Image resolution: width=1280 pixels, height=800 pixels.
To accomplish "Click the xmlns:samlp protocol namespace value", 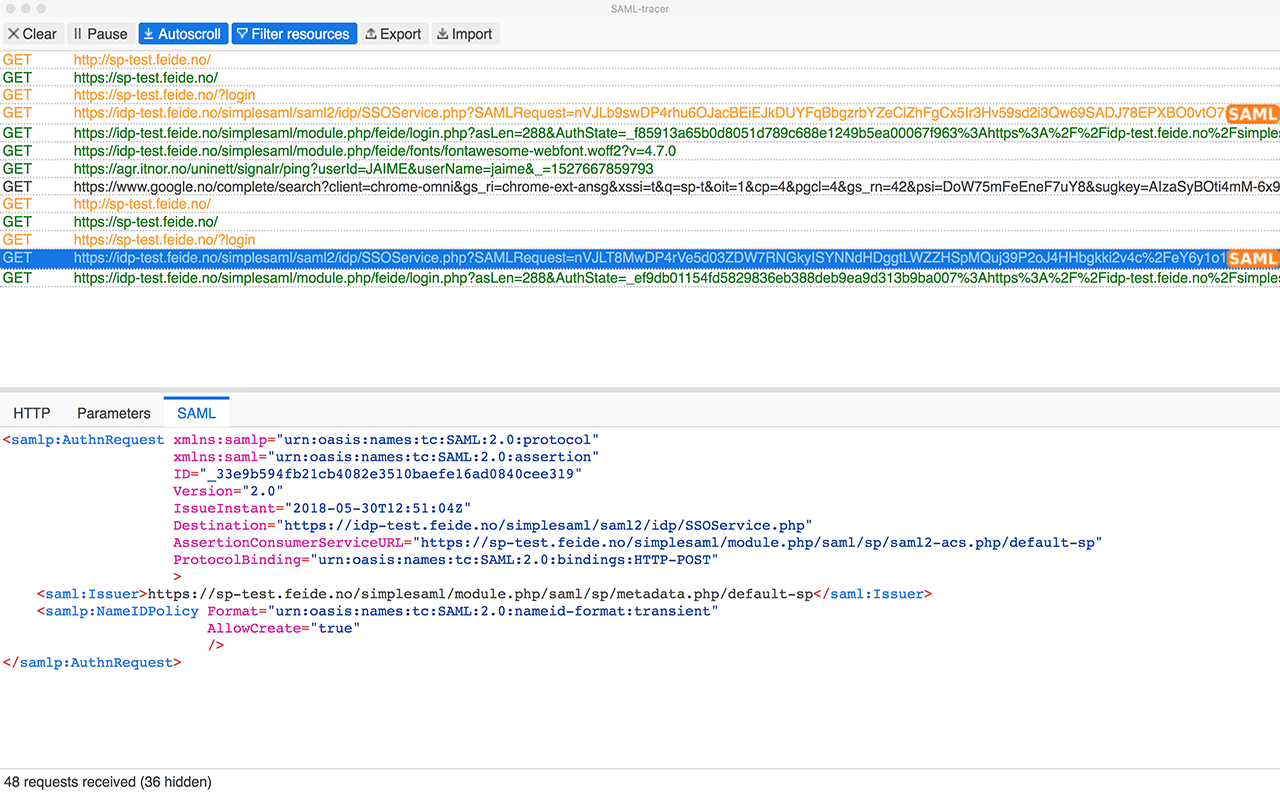I will [438, 440].
